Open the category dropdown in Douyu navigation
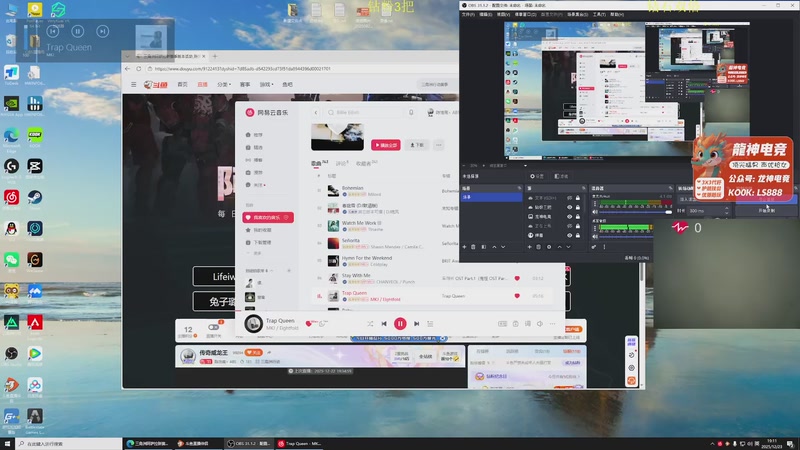Image resolution: width=800 pixels, height=450 pixels. (x=224, y=84)
